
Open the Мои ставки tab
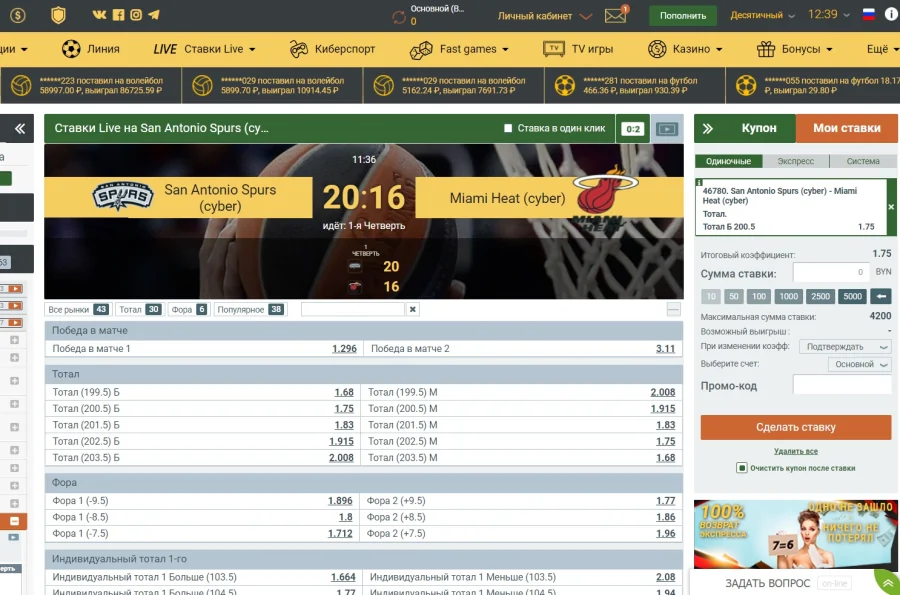click(x=846, y=128)
